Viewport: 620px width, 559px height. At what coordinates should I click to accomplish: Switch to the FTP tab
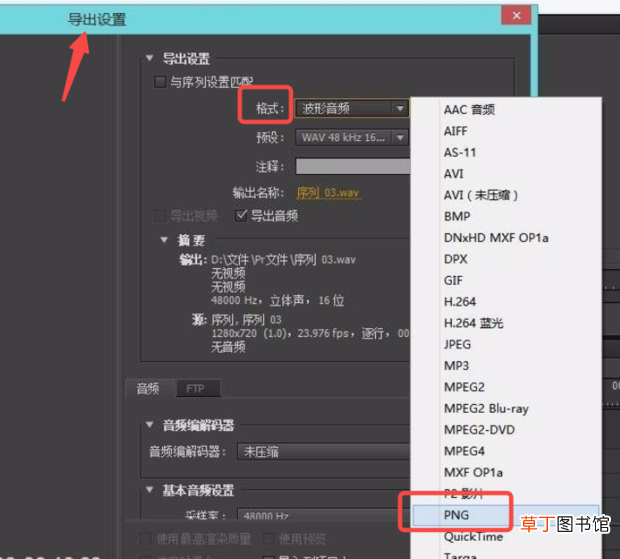click(196, 389)
